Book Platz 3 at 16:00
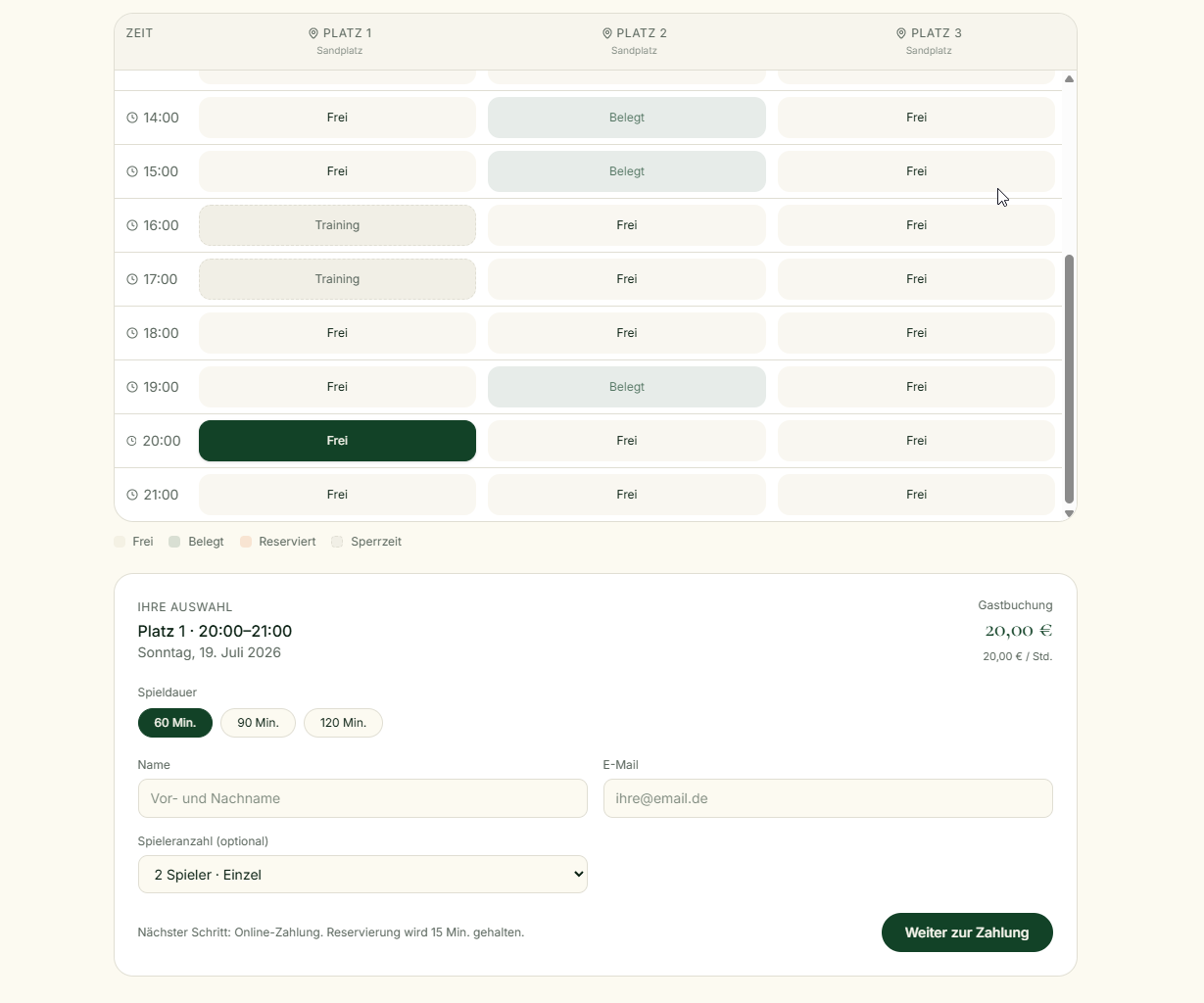The width and height of the screenshot is (1204, 1003). pos(916,225)
